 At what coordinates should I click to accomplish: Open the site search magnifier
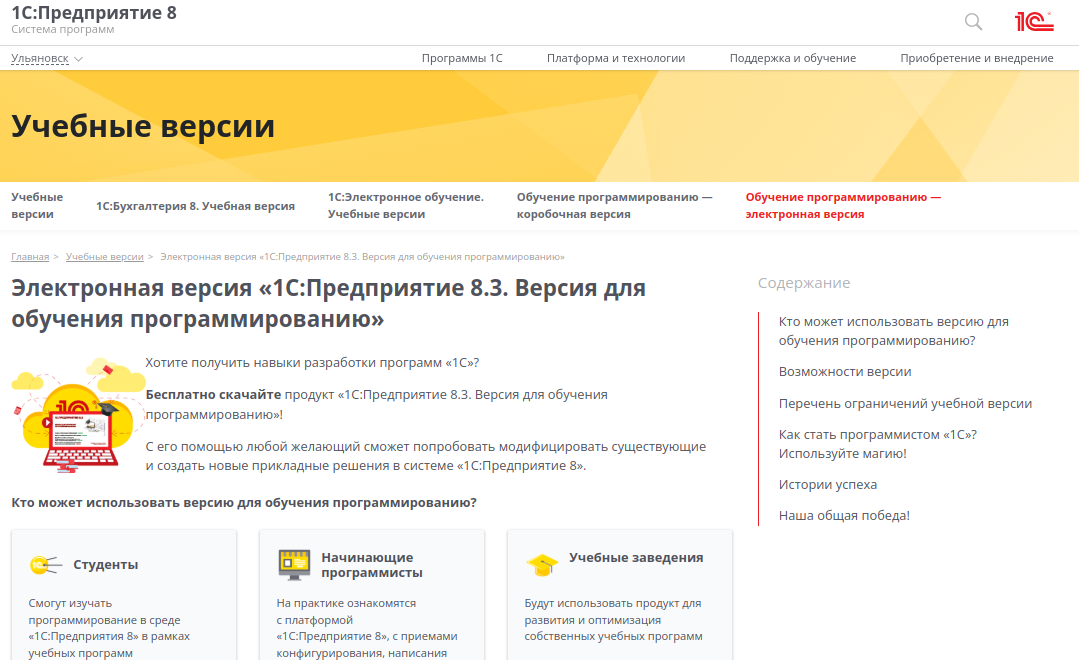[972, 21]
